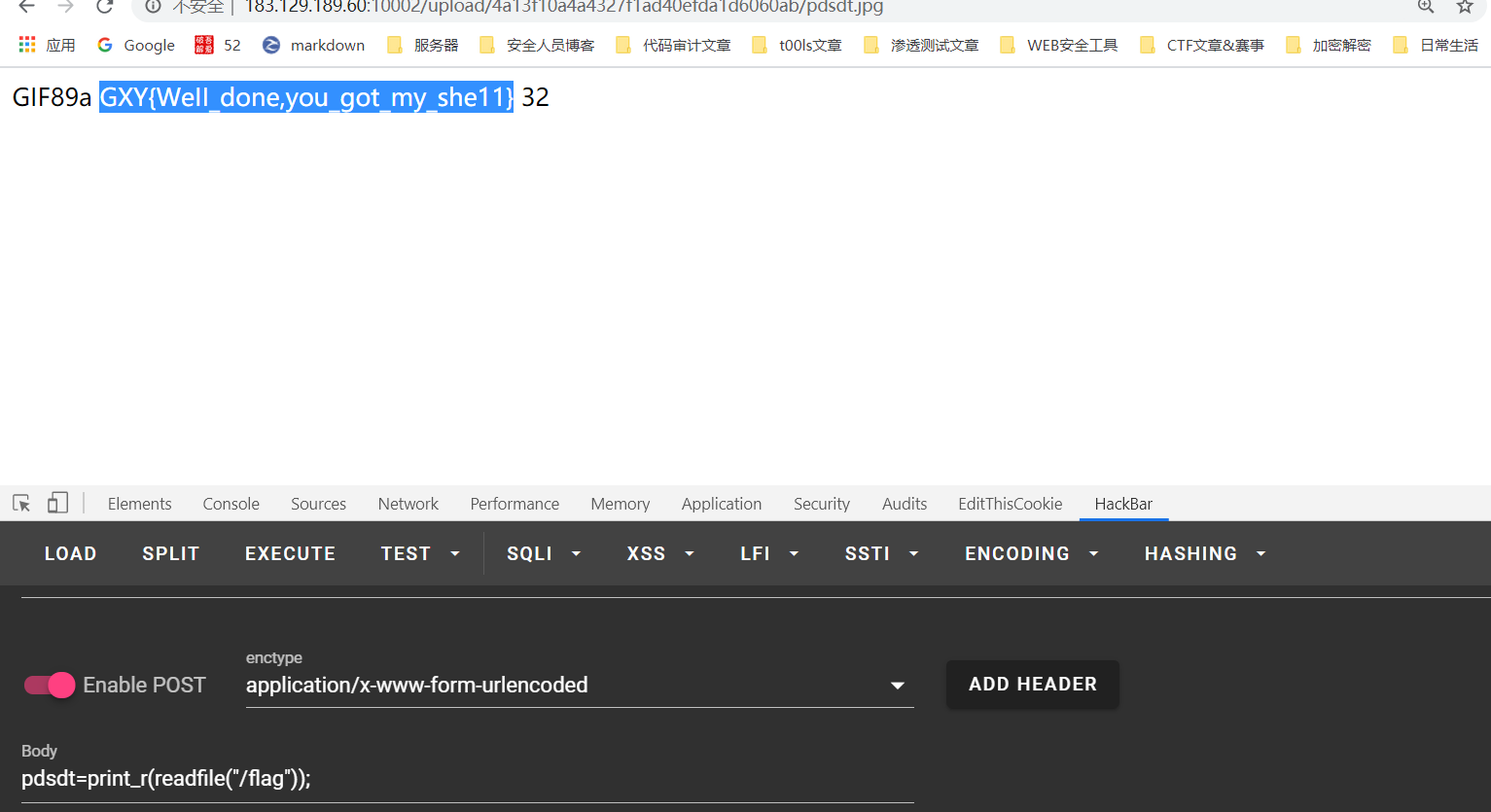Viewport: 1491px width, 812px height.
Task: Bookmark this page with star icon
Action: tap(1465, 7)
